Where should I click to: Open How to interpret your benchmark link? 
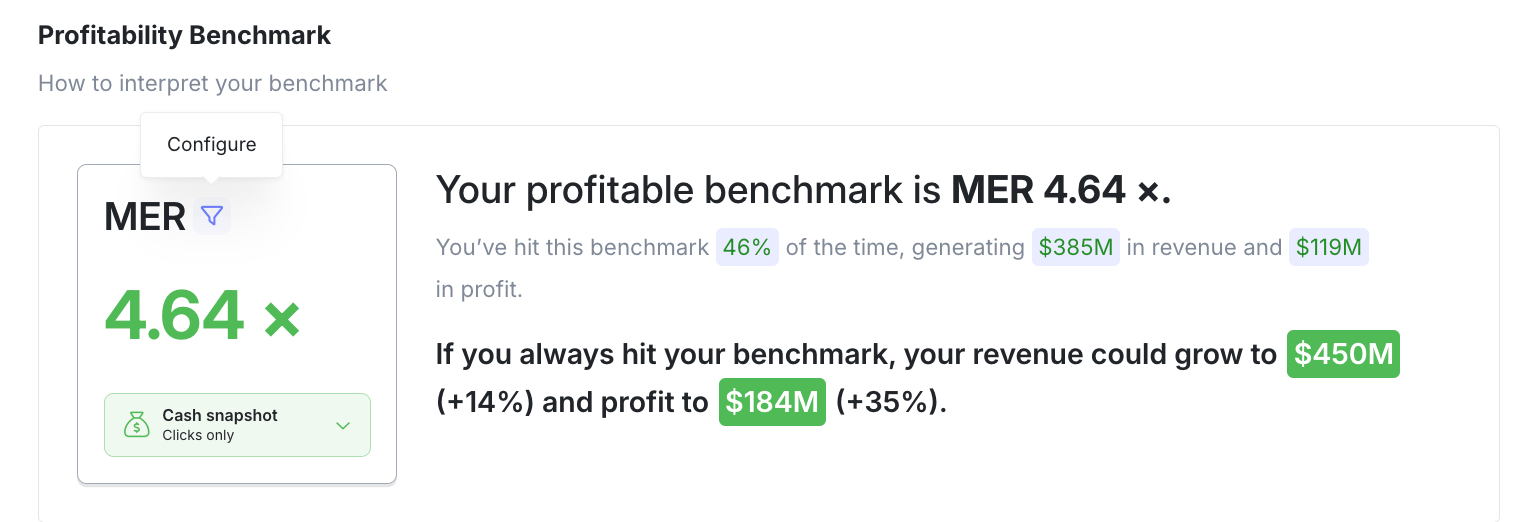[213, 83]
